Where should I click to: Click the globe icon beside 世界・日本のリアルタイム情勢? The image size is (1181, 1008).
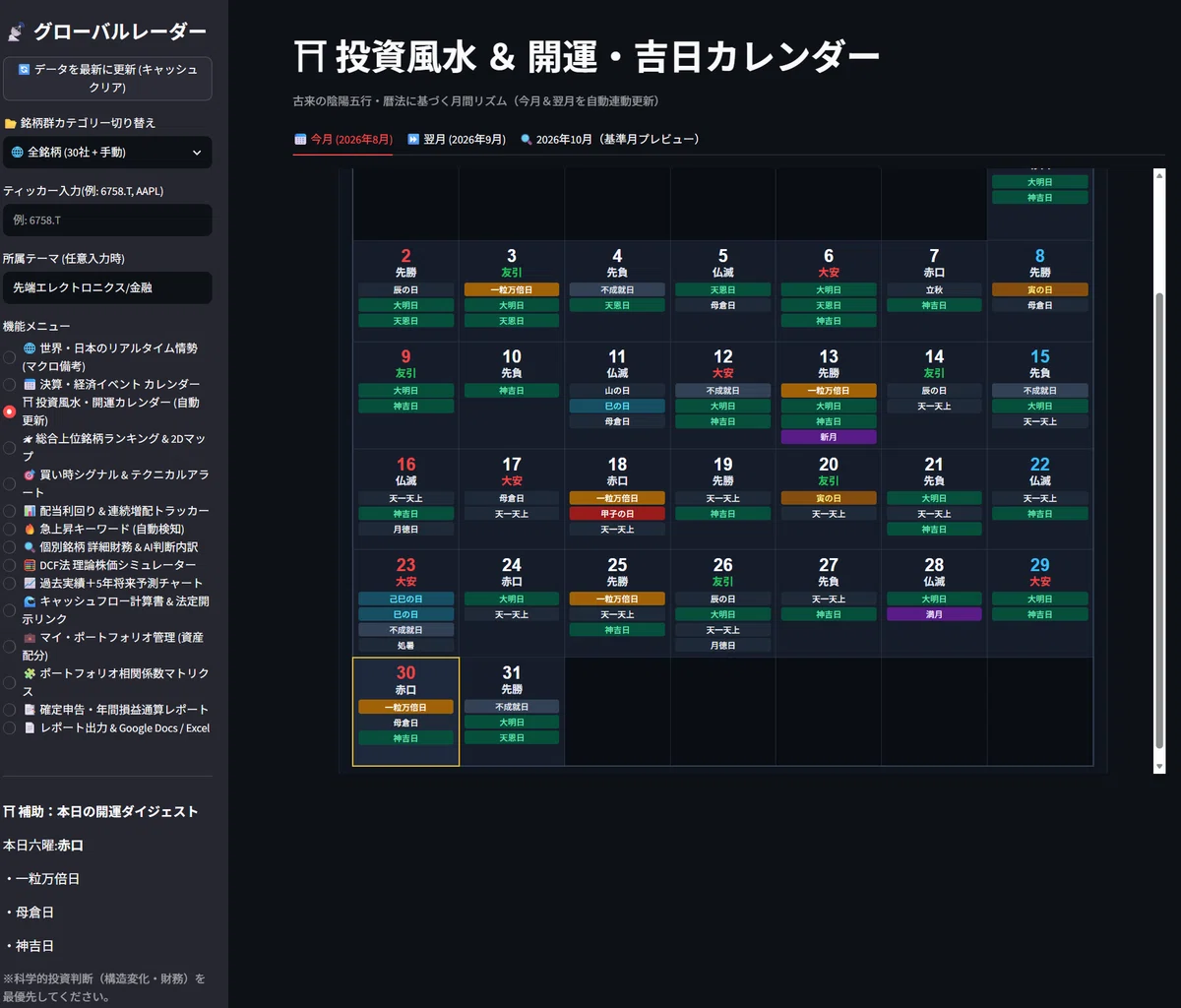pyautogui.click(x=30, y=348)
